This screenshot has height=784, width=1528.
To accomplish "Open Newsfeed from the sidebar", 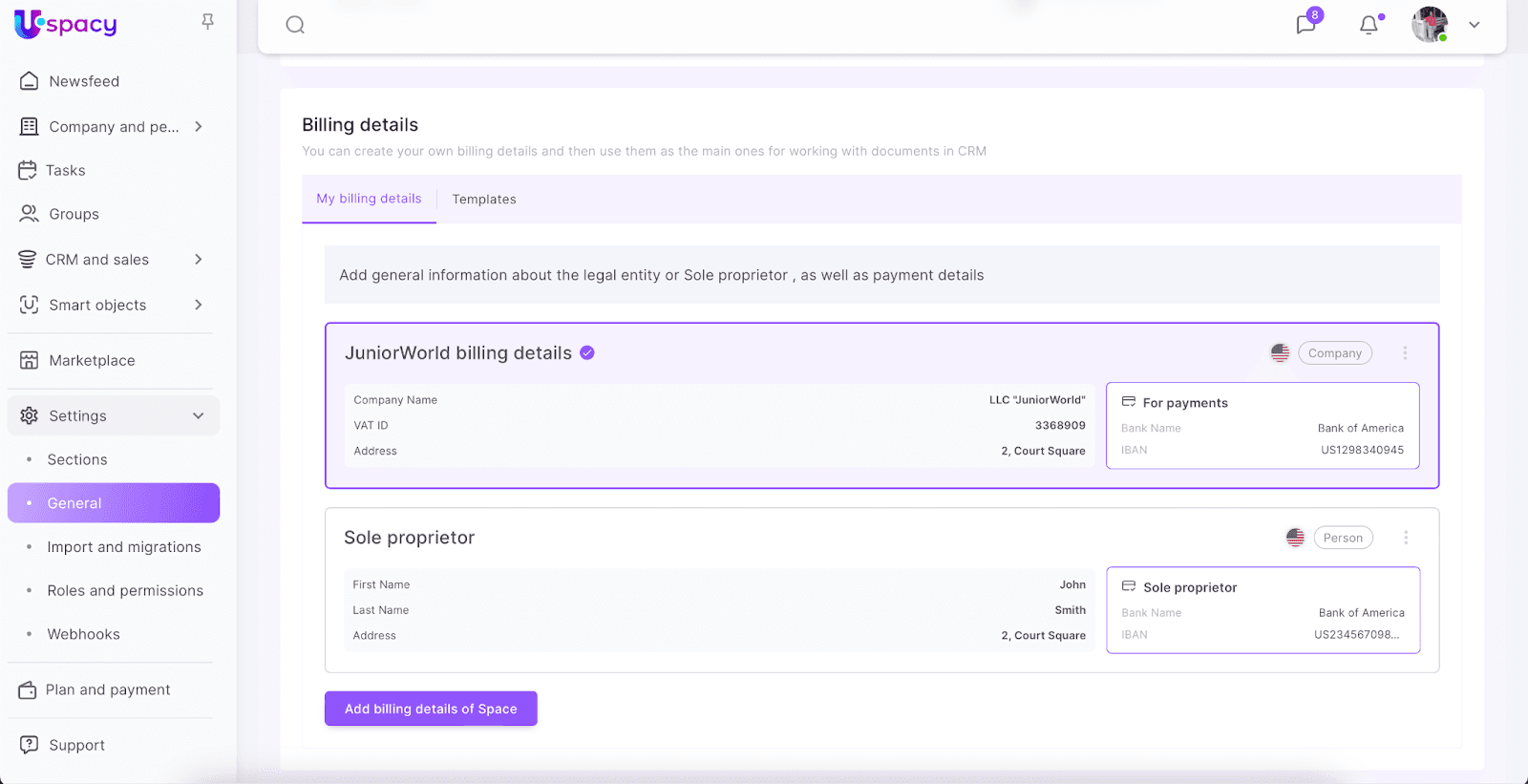I will pos(84,81).
